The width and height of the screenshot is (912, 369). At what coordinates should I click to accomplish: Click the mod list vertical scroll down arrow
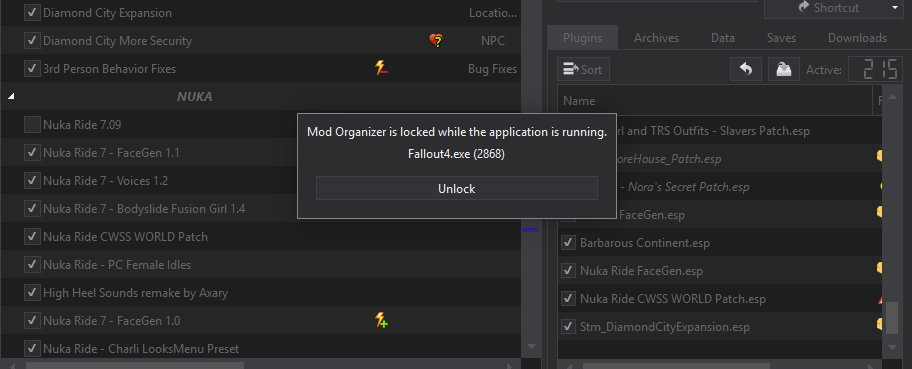coord(531,347)
